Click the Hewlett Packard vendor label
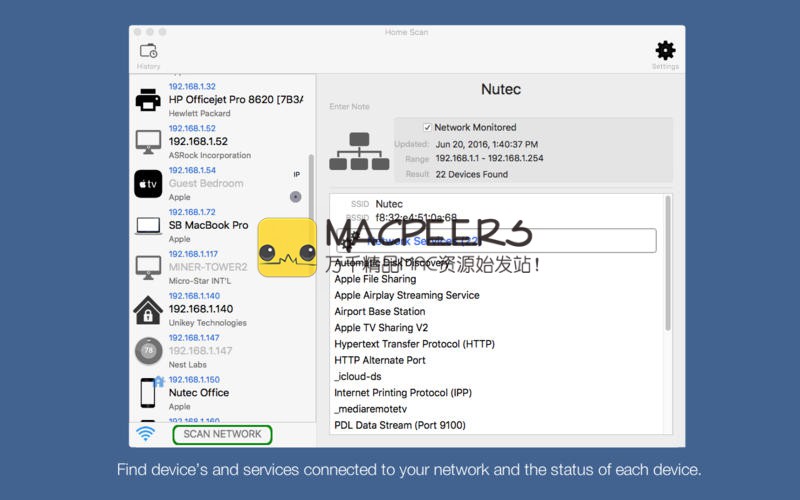The height and width of the screenshot is (500, 800). click(199, 114)
